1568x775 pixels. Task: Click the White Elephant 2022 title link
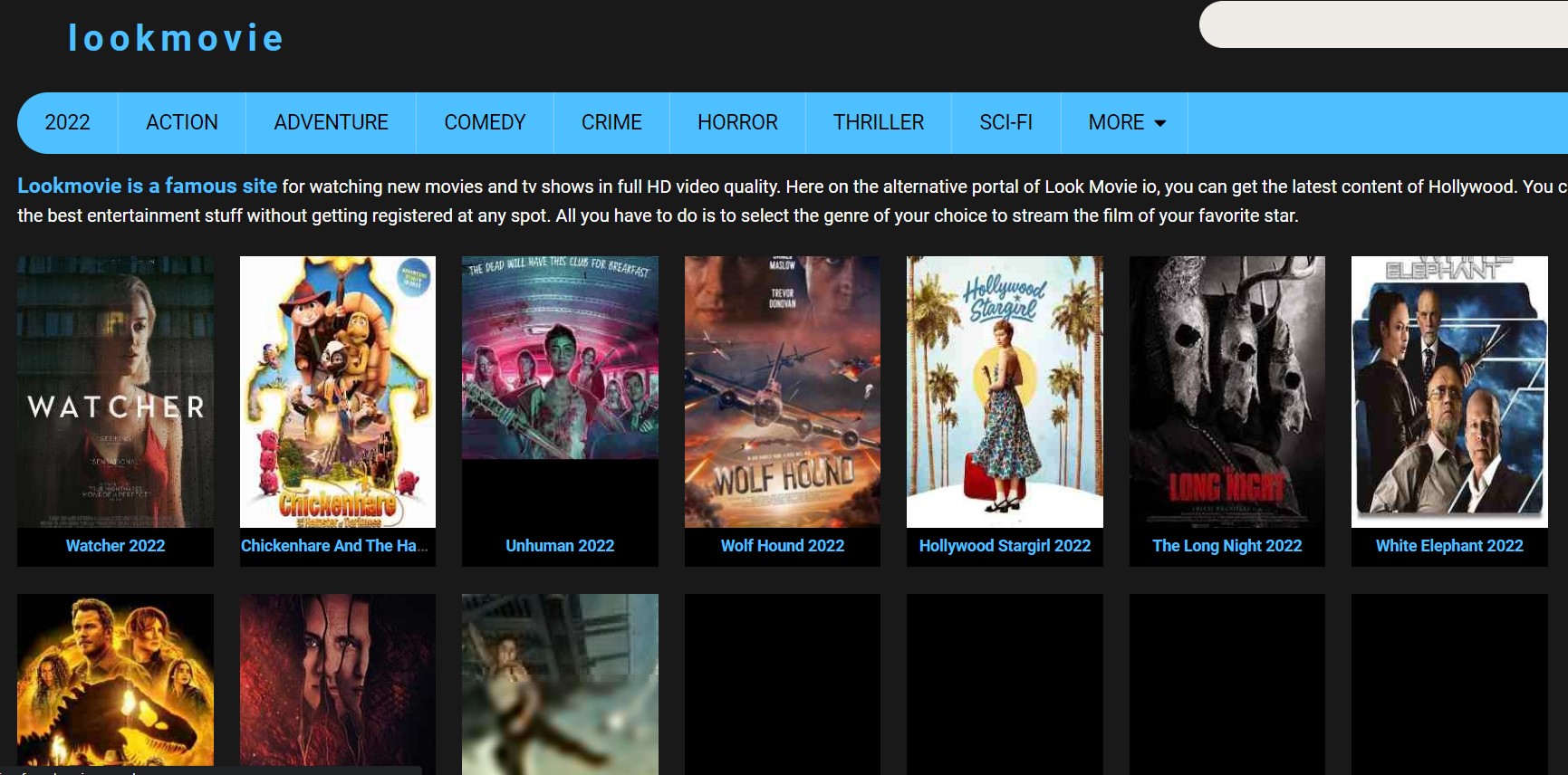pyautogui.click(x=1449, y=546)
